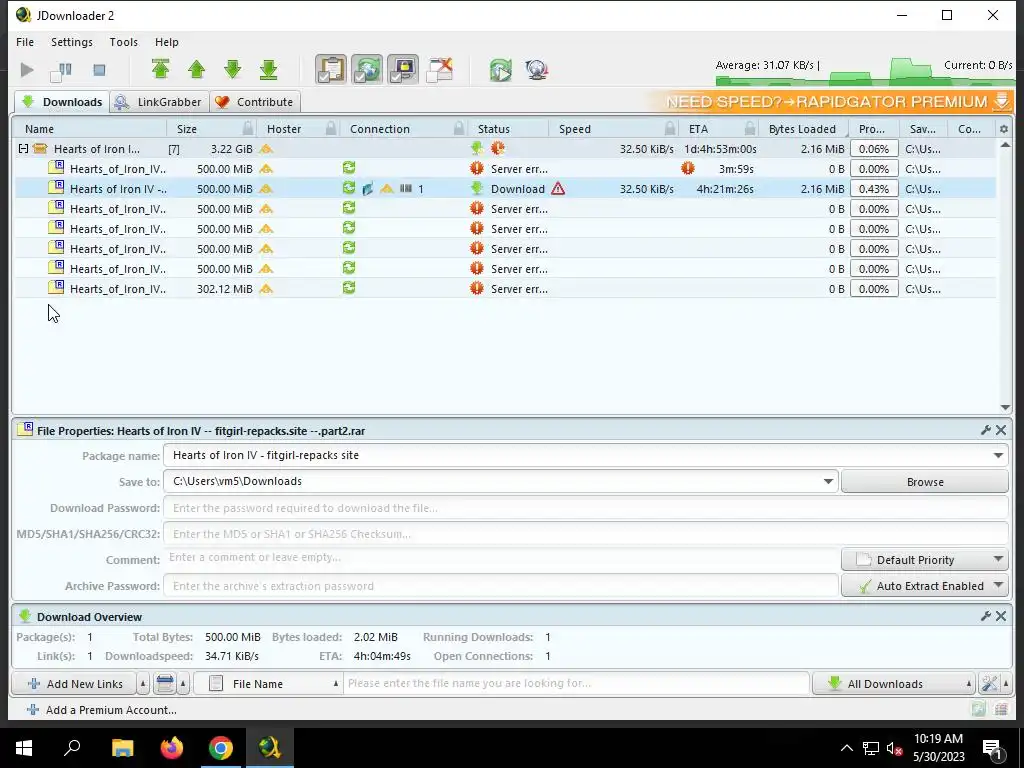Click the red error icon in the ETA column
The image size is (1024, 768).
[688, 168]
